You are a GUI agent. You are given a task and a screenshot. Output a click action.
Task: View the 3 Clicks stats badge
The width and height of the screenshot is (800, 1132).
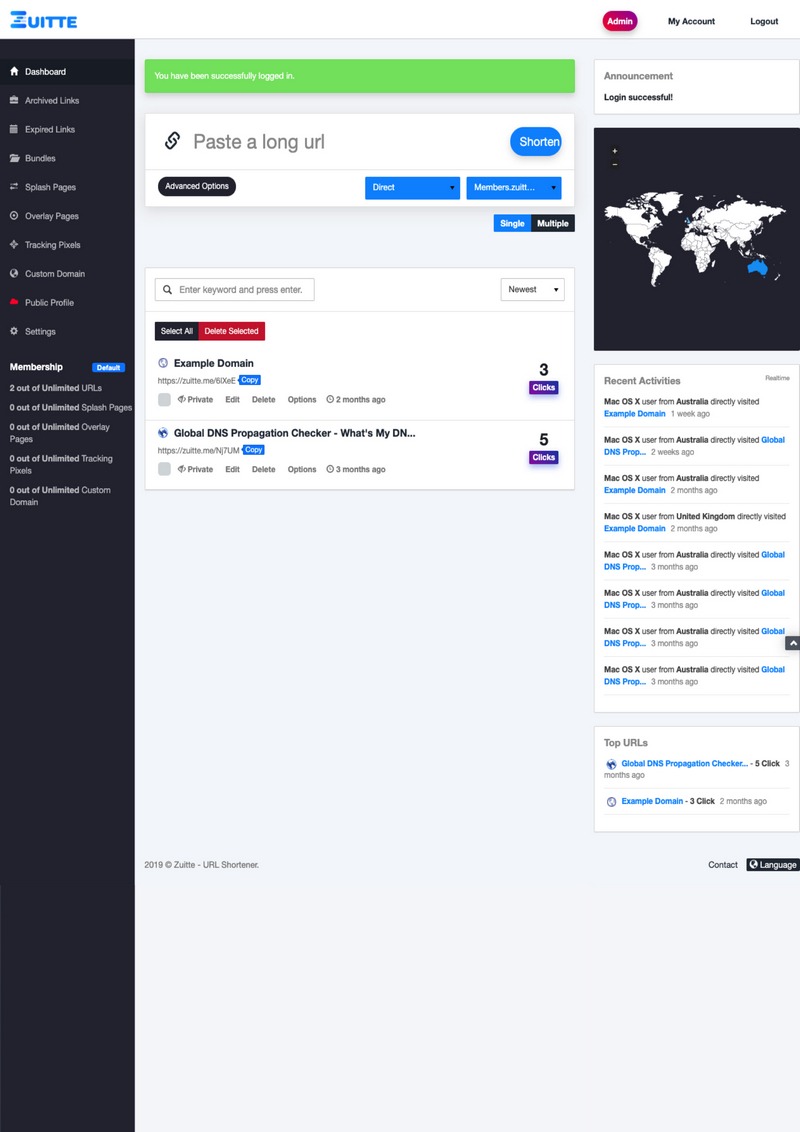[544, 388]
